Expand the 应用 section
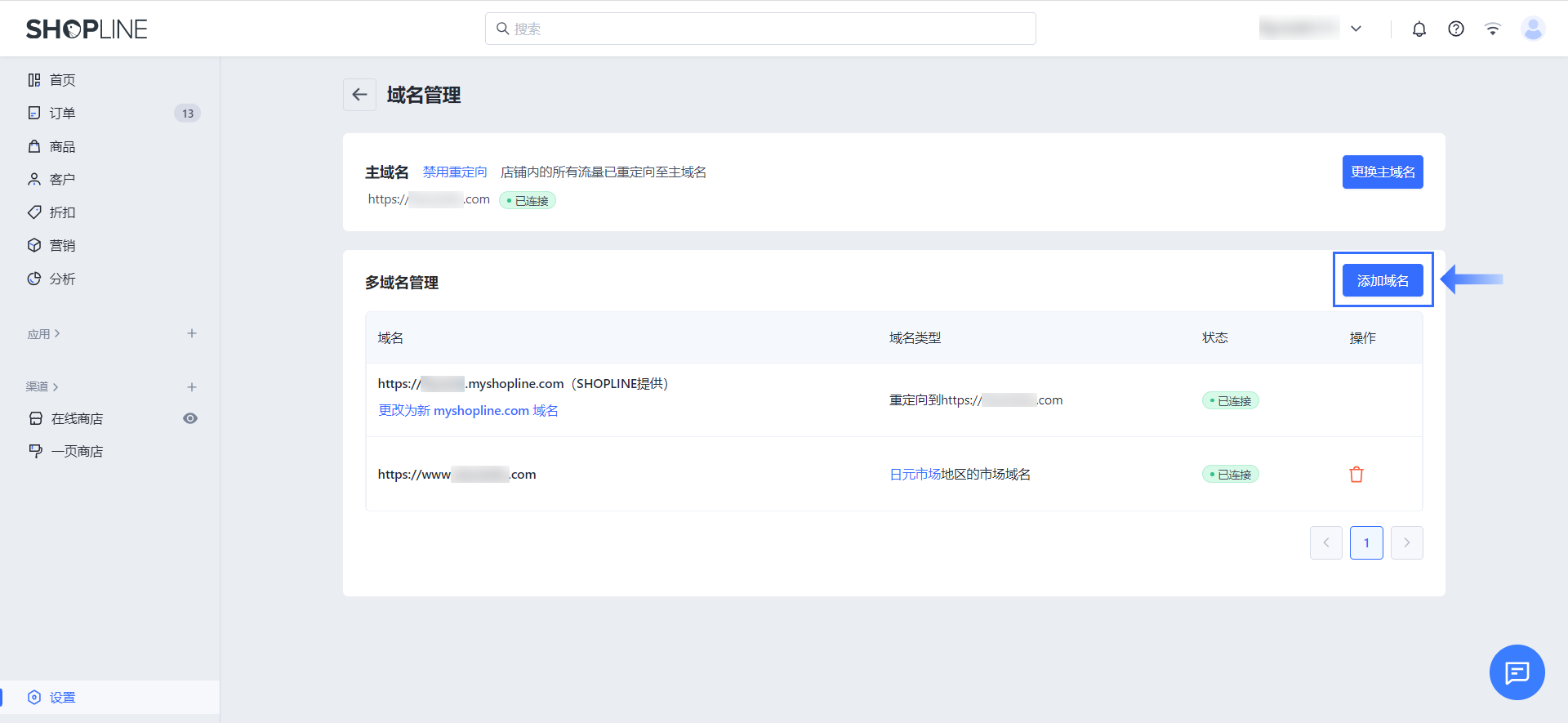This screenshot has height=723, width=1568. click(44, 334)
